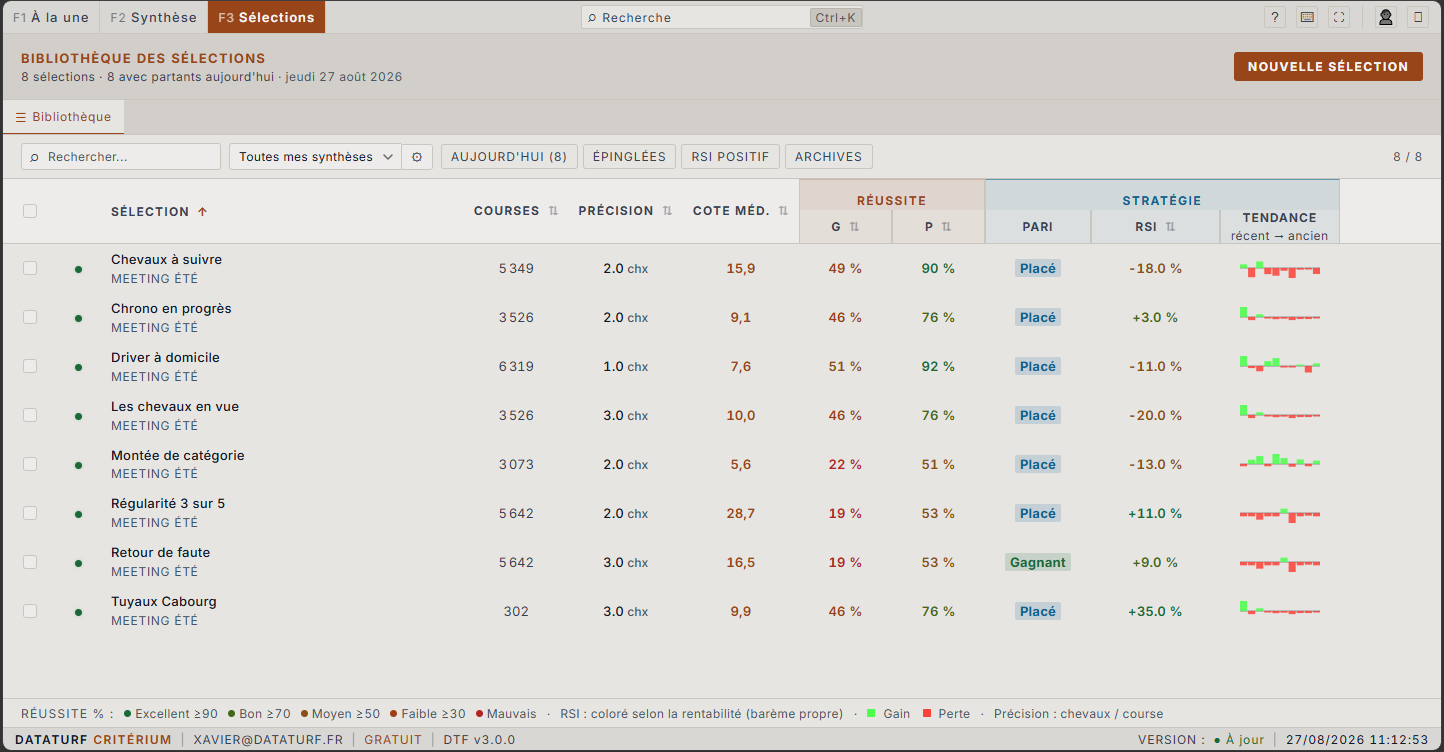
Task: Click the NOUVELLE SÉLECTION button
Action: point(1328,67)
